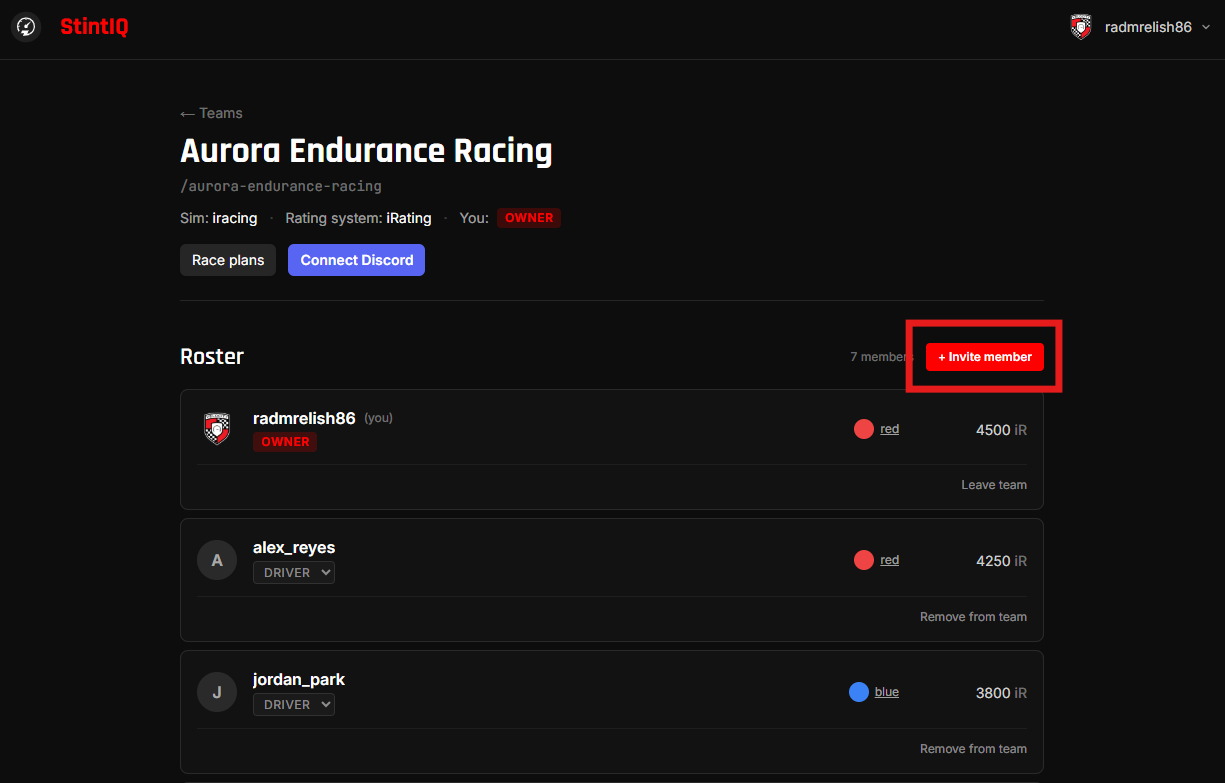Open the blue link in jordan_park's row
The image size is (1225, 783).
point(887,692)
